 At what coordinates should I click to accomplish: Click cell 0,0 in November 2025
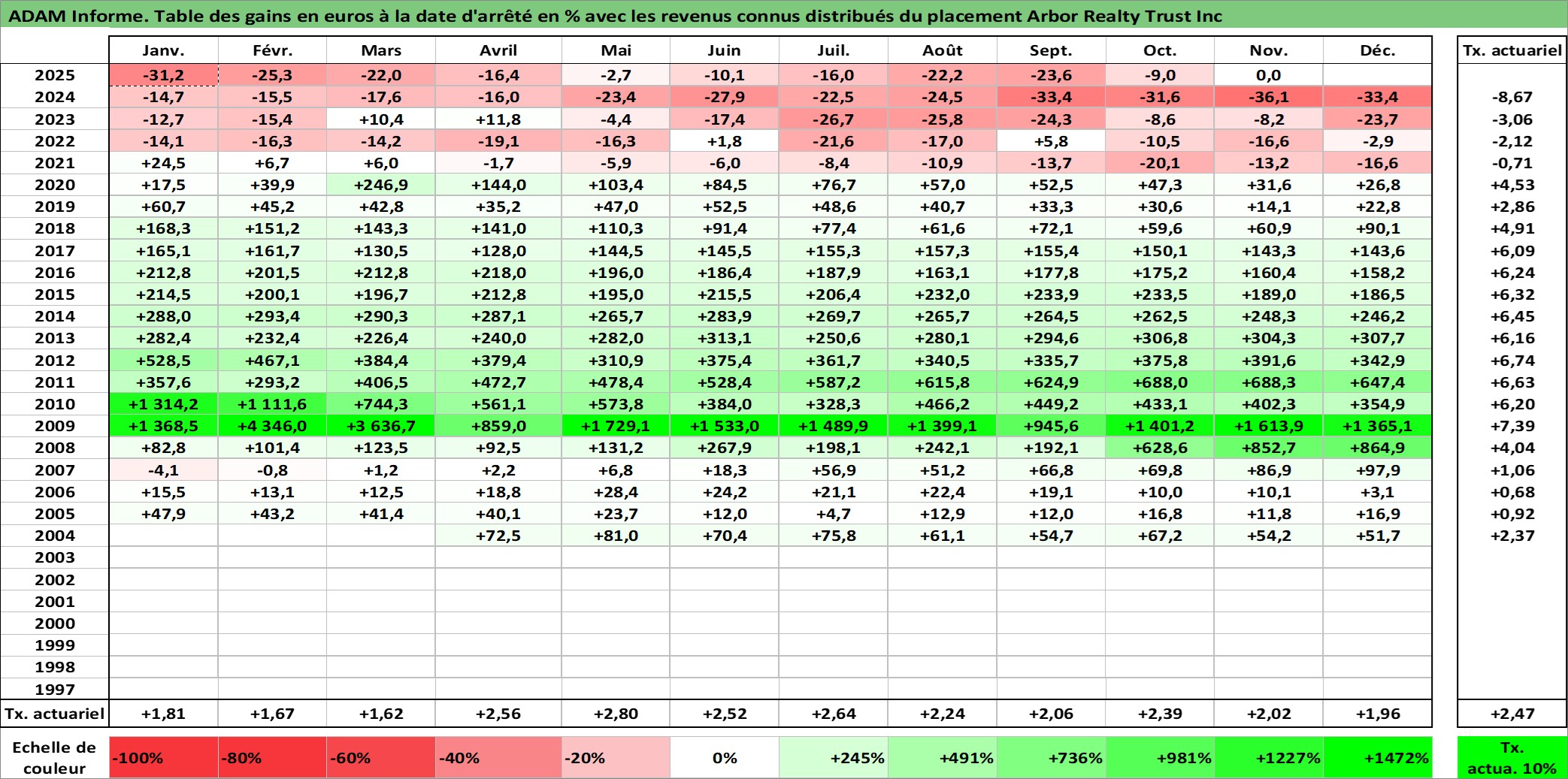click(1269, 75)
